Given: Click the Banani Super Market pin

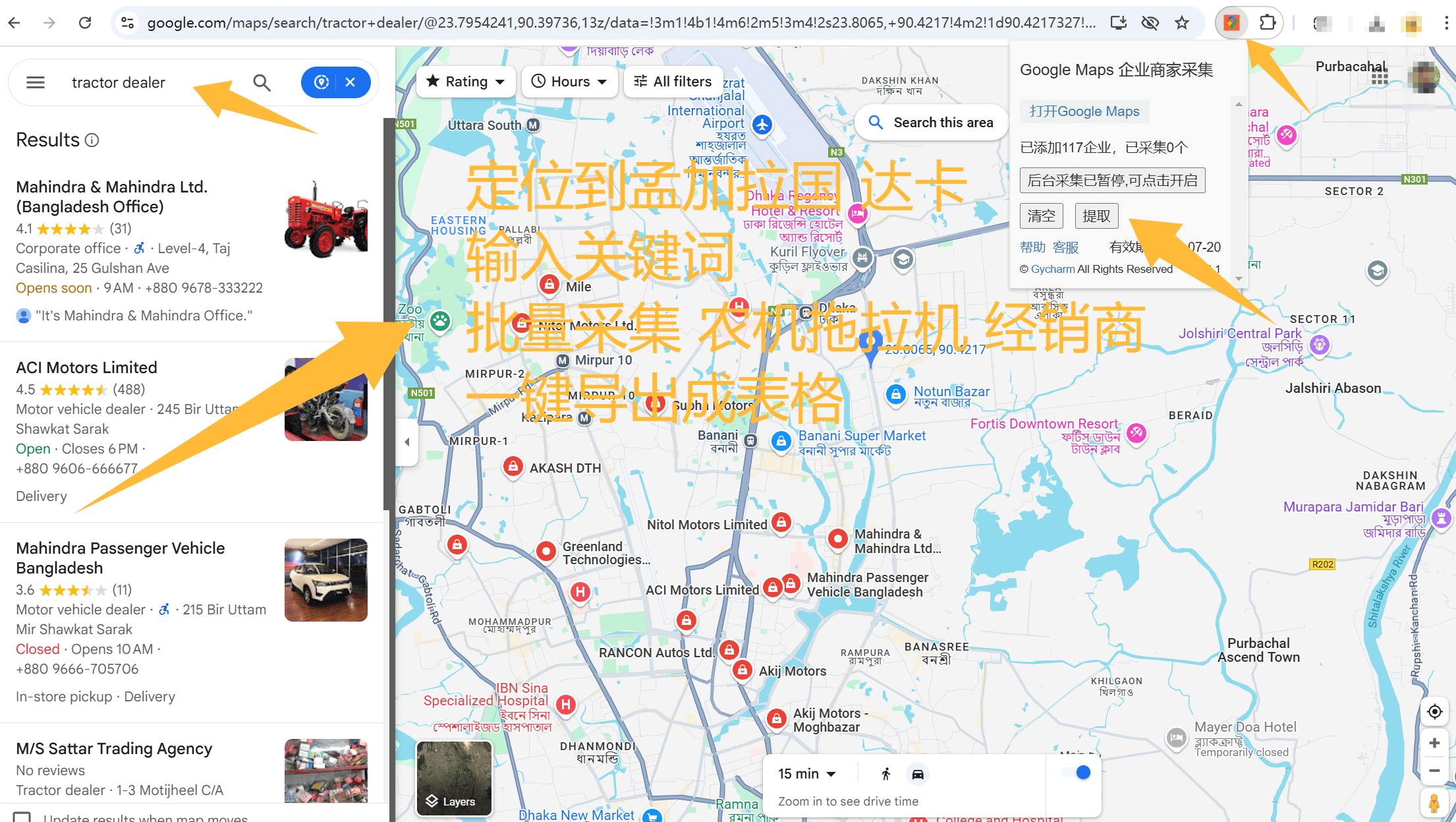Looking at the screenshot, I should click(781, 442).
